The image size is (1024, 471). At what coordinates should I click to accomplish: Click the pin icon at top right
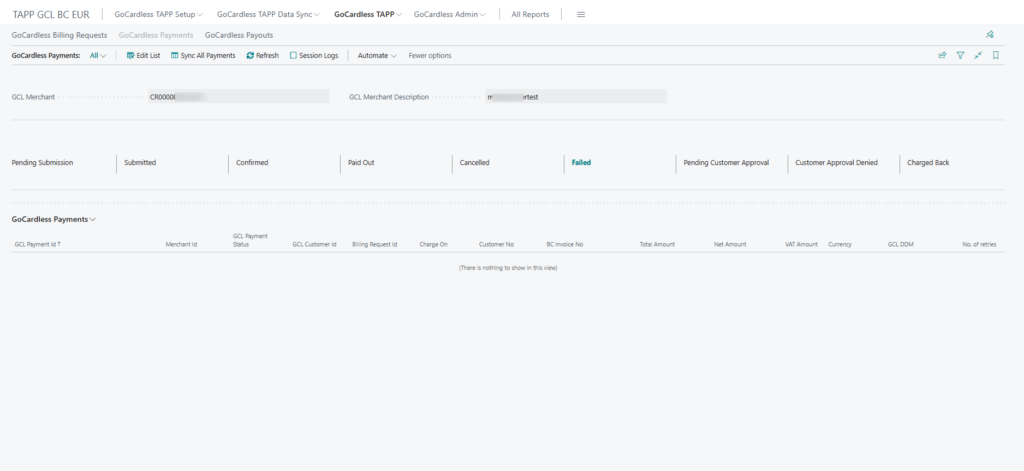pos(990,35)
